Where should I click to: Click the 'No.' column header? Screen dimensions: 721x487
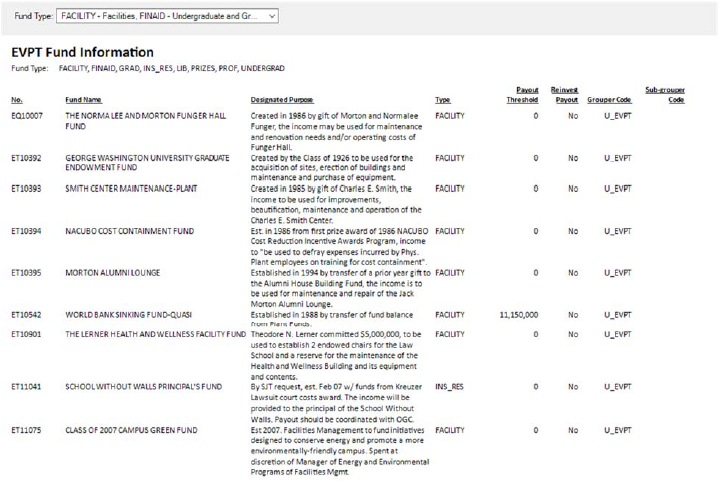(16, 100)
